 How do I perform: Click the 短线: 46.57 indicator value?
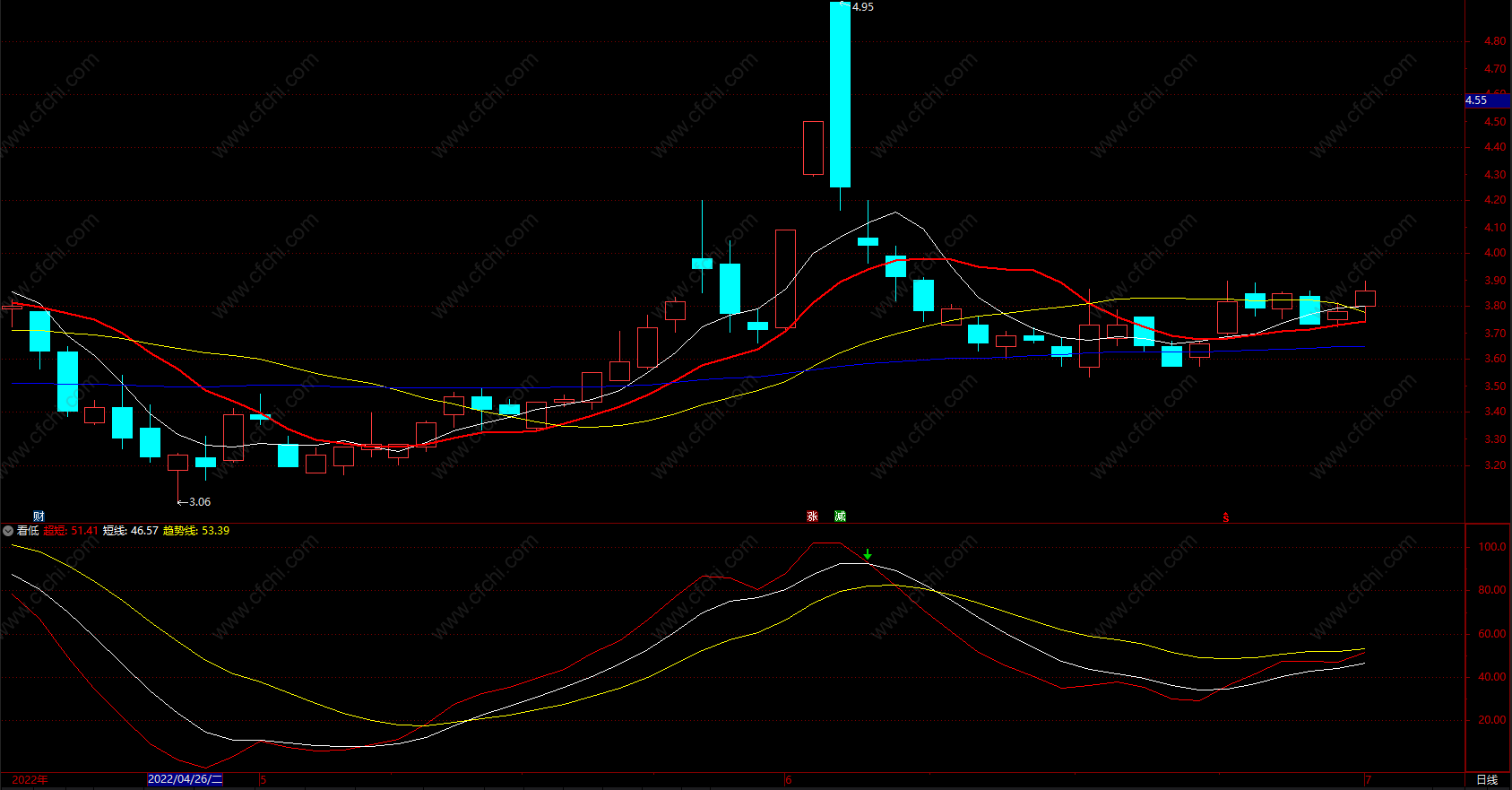(x=130, y=531)
